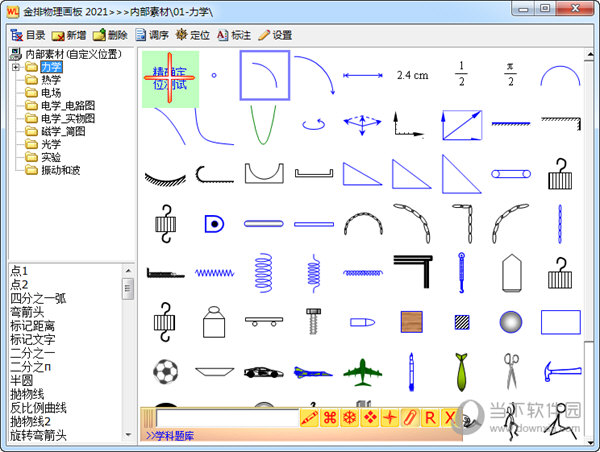This screenshot has width=600, height=452.
Task: Pick the 2.4 cm text label
Action: tap(412, 75)
